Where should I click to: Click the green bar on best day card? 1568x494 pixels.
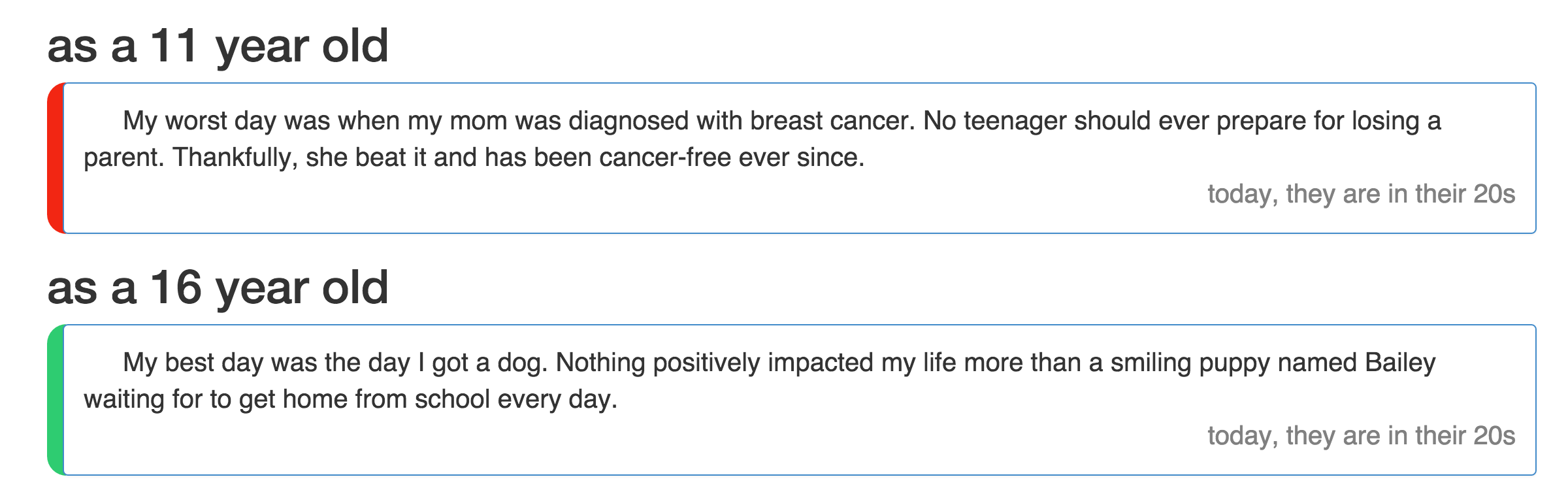click(x=56, y=400)
